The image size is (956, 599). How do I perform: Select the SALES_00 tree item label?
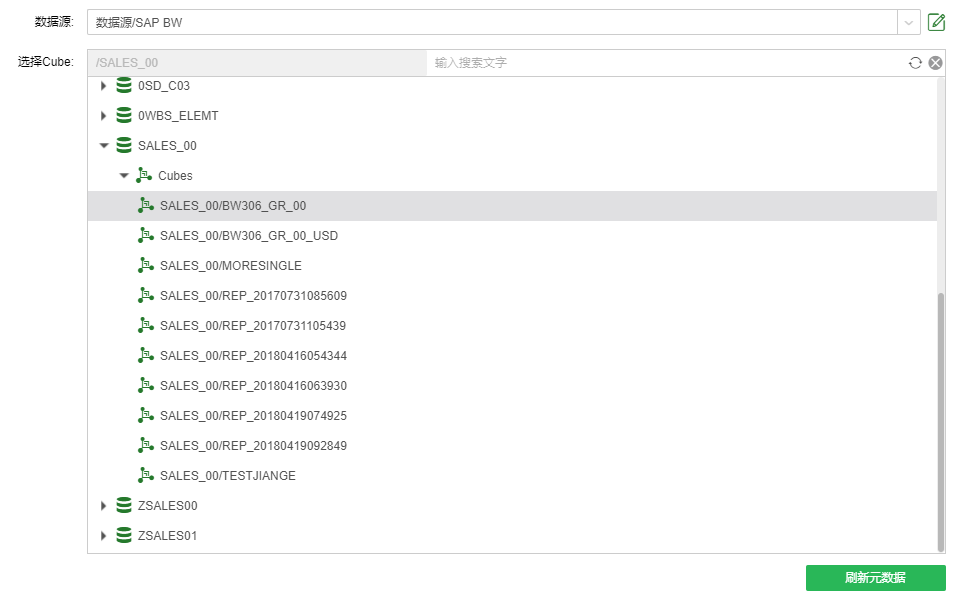167,146
